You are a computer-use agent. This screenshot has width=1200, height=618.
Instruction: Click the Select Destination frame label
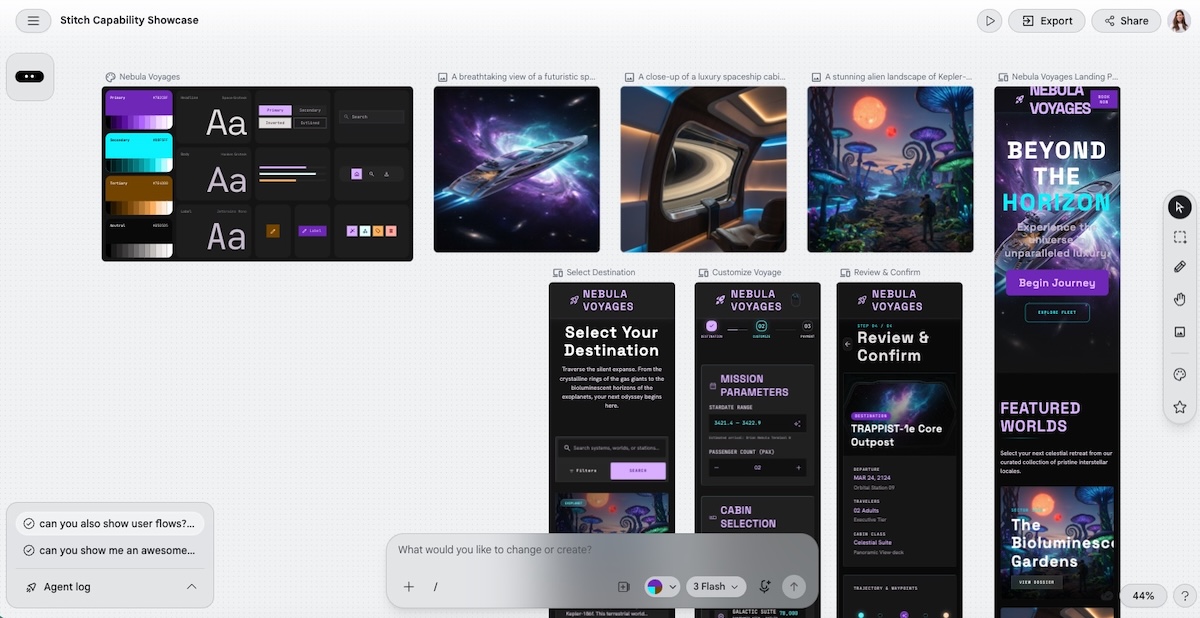point(600,272)
